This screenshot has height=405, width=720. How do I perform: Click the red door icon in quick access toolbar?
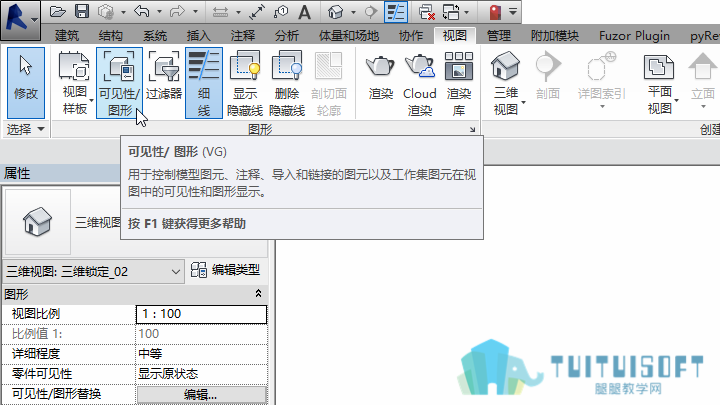point(495,12)
